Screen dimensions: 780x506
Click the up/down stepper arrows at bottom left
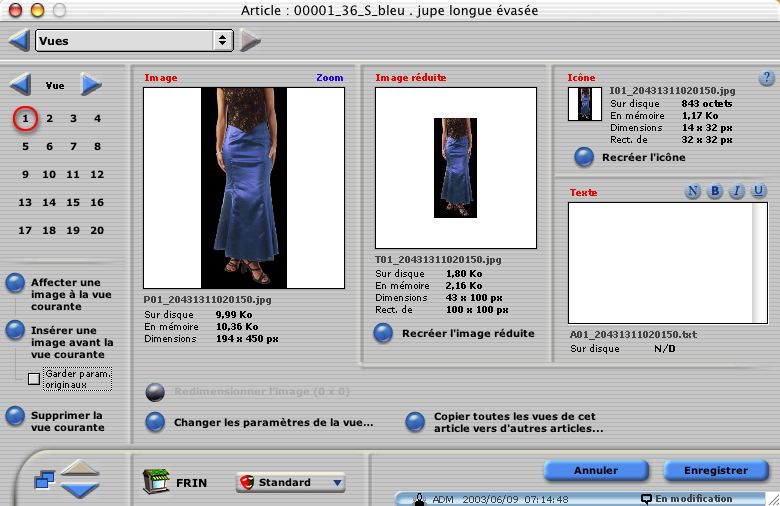80,480
